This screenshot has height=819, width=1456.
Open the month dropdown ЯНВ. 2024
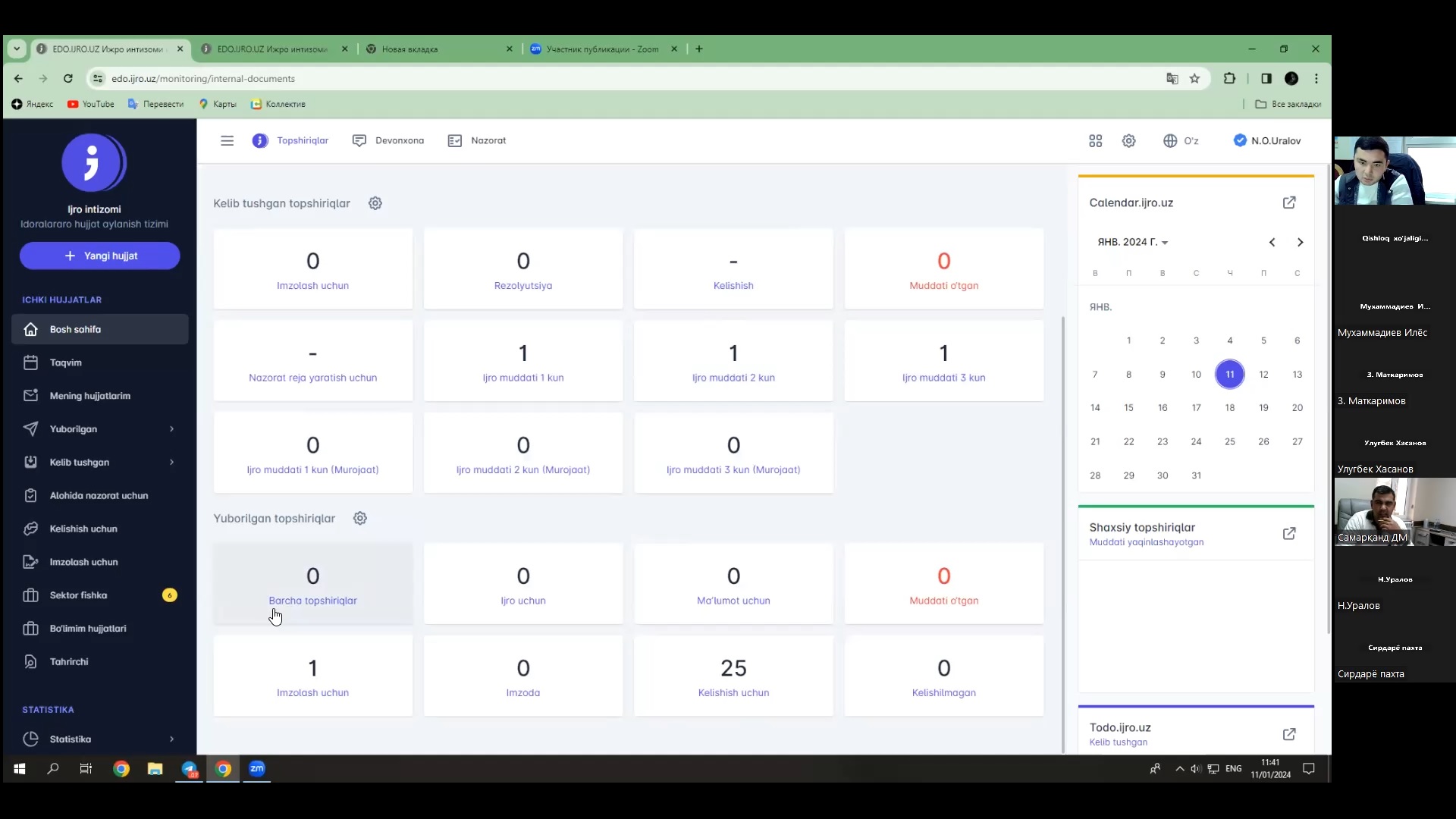pyautogui.click(x=1133, y=243)
